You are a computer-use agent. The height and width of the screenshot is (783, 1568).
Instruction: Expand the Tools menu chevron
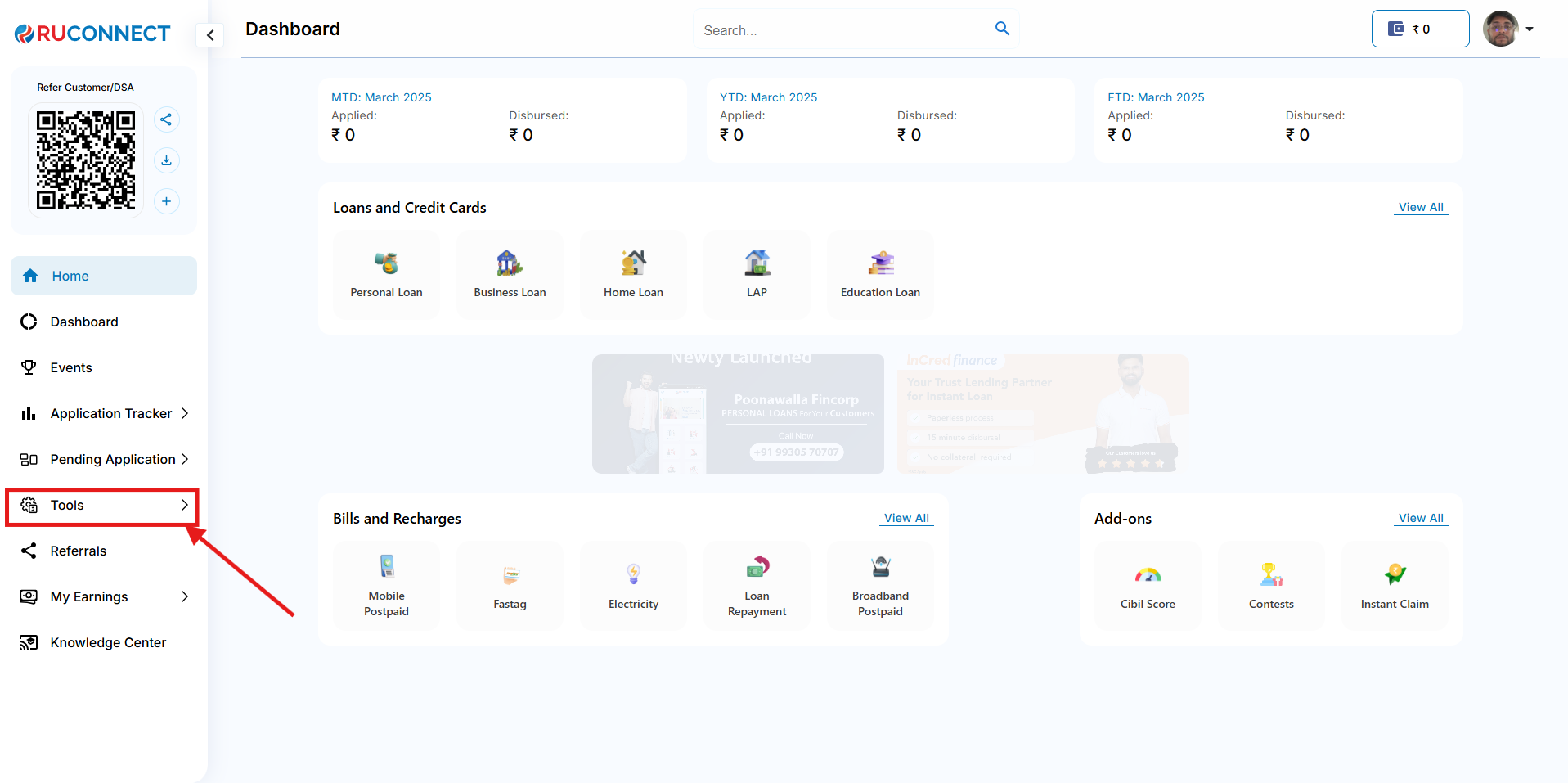click(185, 505)
